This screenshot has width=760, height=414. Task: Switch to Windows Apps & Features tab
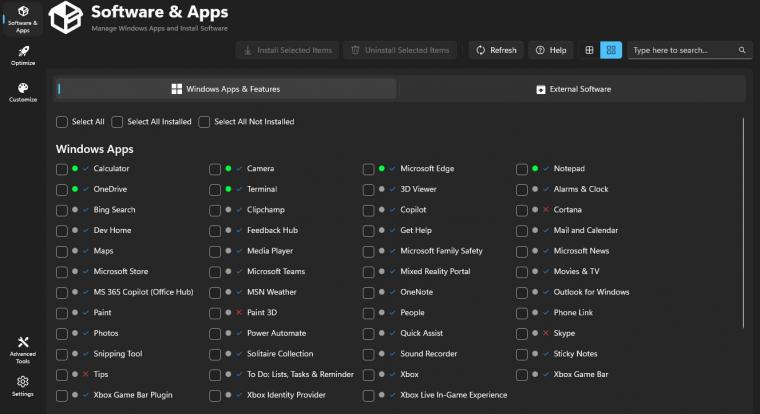tap(226, 89)
